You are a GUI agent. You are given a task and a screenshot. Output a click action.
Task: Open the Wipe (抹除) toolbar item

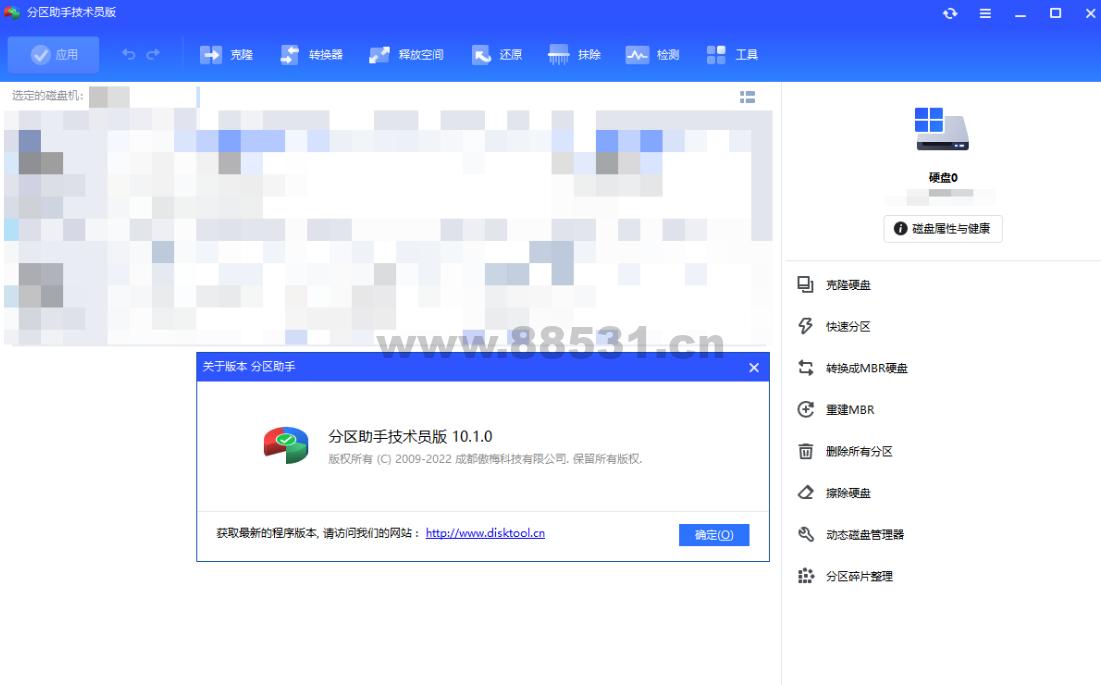click(574, 55)
